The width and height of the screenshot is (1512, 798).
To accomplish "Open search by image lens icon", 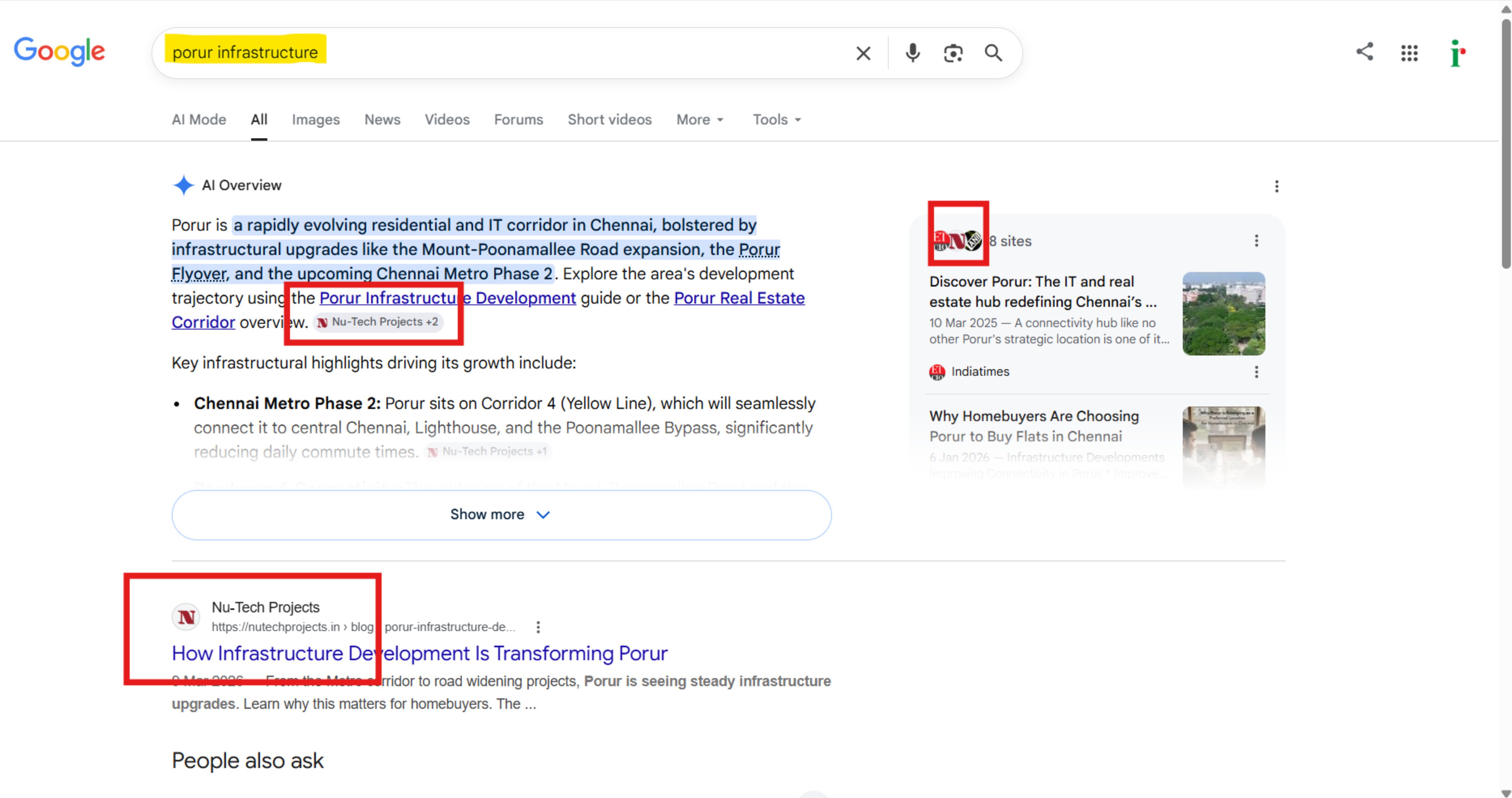I will pyautogui.click(x=953, y=53).
